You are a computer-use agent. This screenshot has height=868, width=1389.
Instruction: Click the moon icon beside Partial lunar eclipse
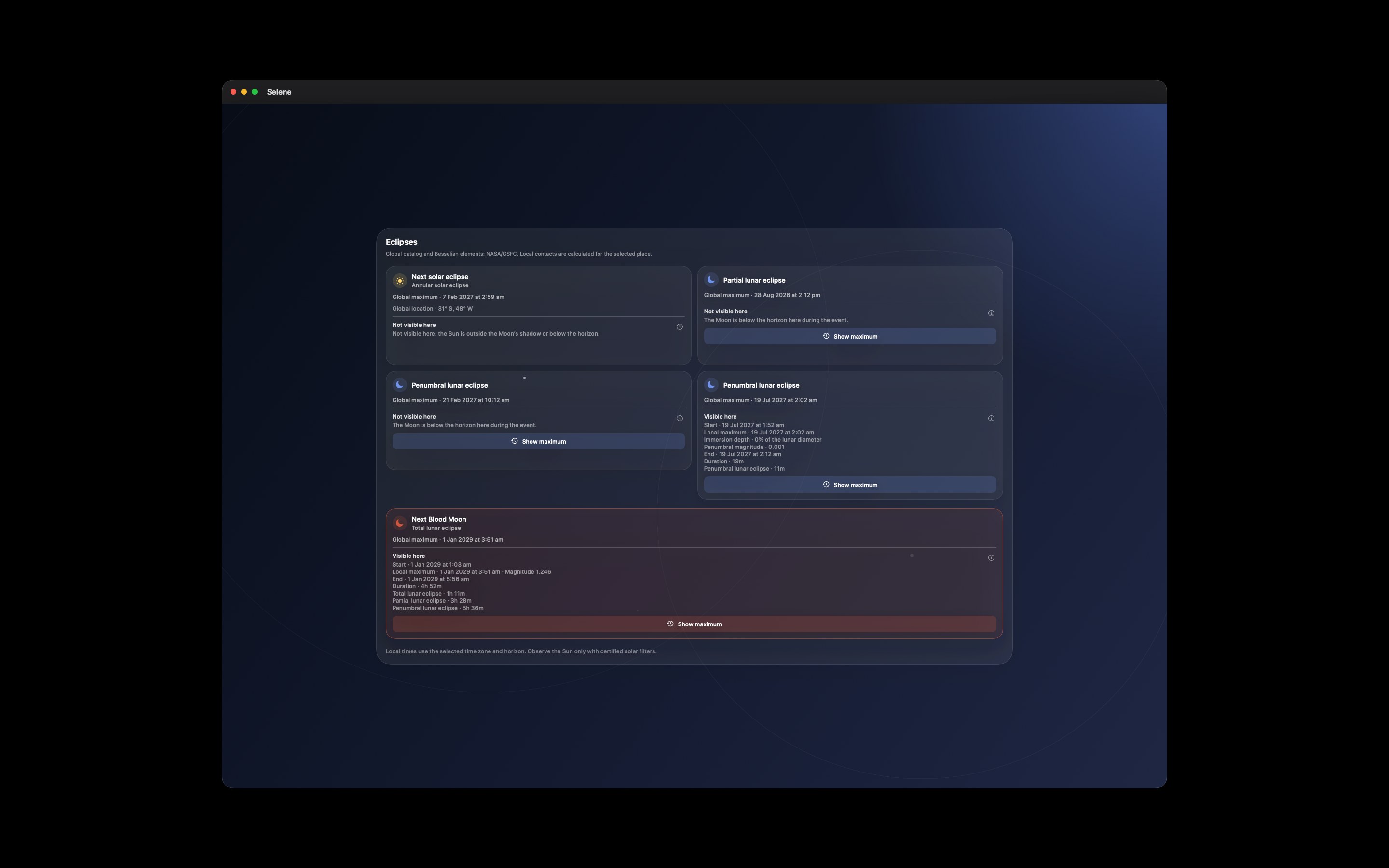pos(711,280)
